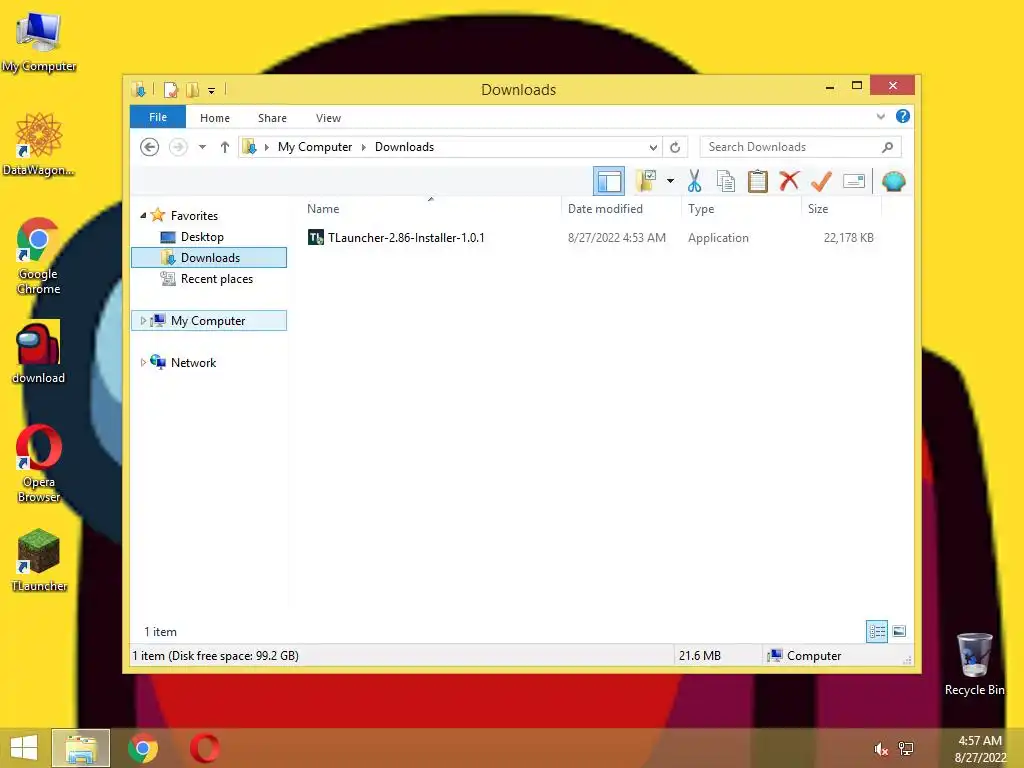Click the Forward navigation arrow

[x=178, y=147]
